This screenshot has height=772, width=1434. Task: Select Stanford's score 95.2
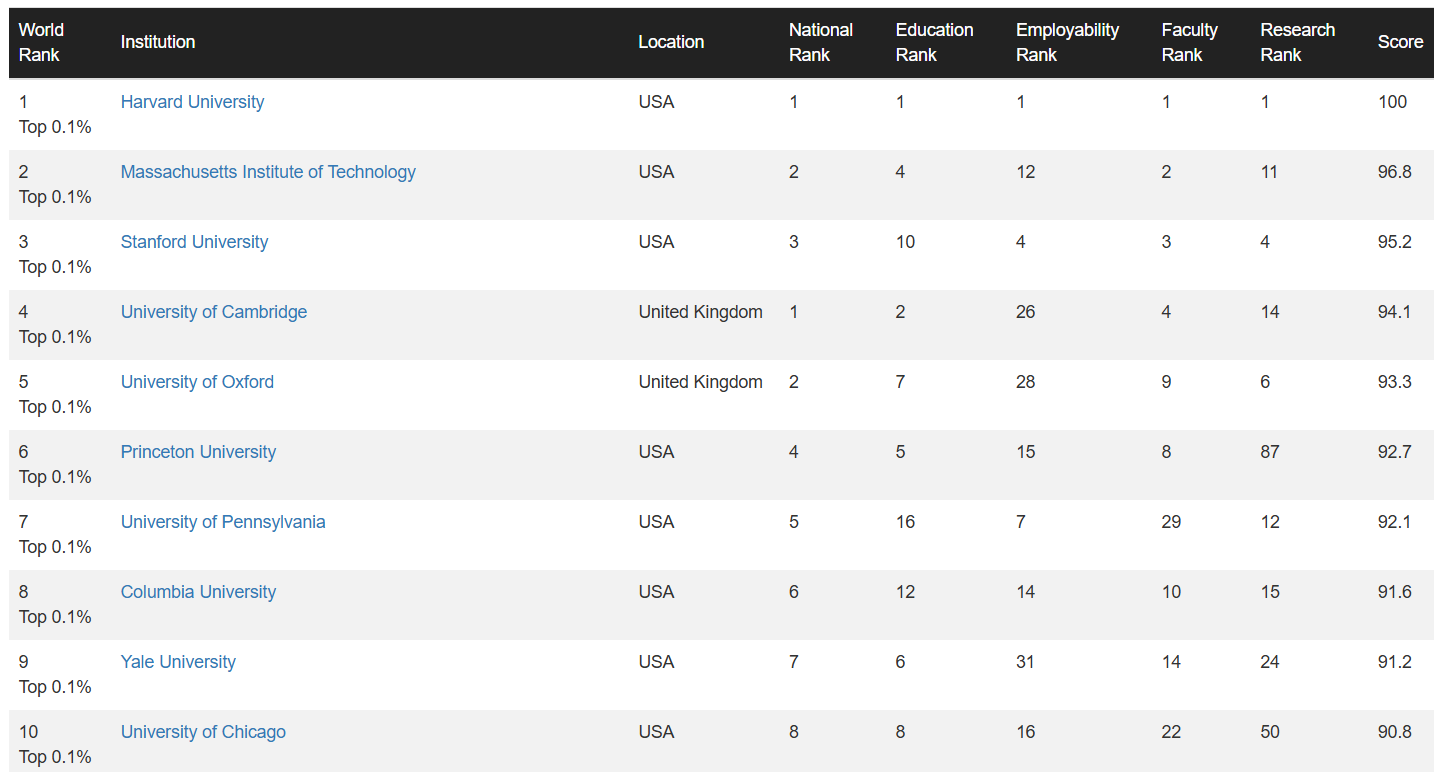[x=1394, y=242]
